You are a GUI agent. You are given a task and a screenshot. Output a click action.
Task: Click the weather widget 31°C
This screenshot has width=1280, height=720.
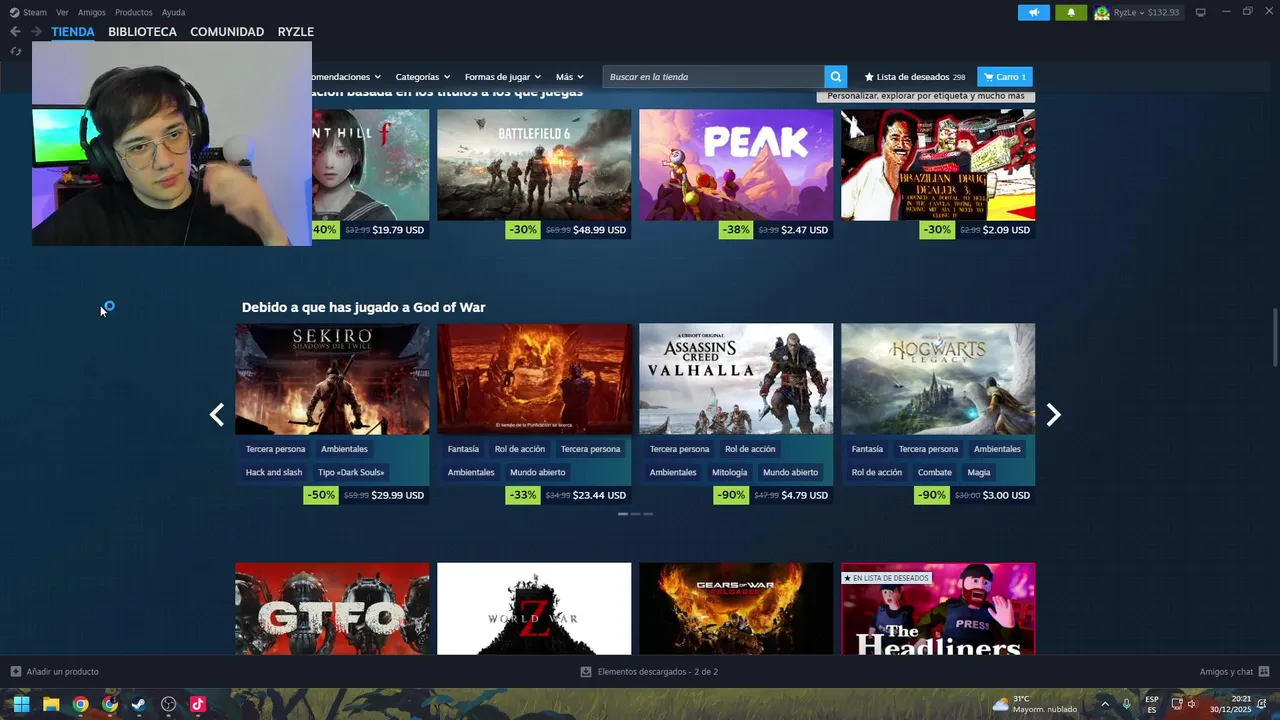(x=1034, y=704)
